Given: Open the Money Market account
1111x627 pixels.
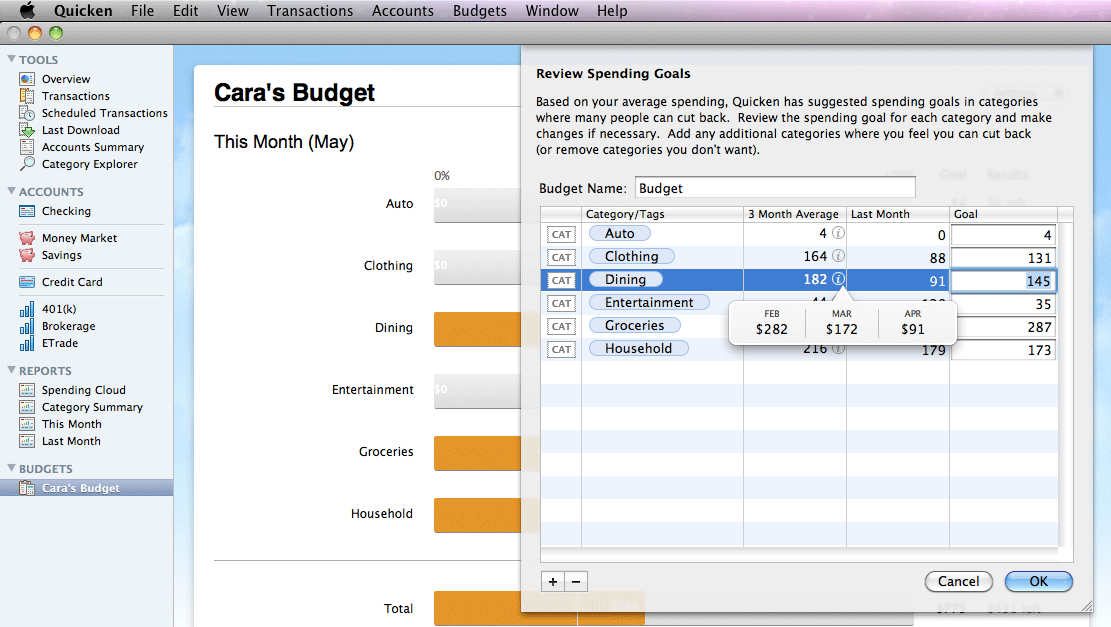Looking at the screenshot, I should point(79,238).
